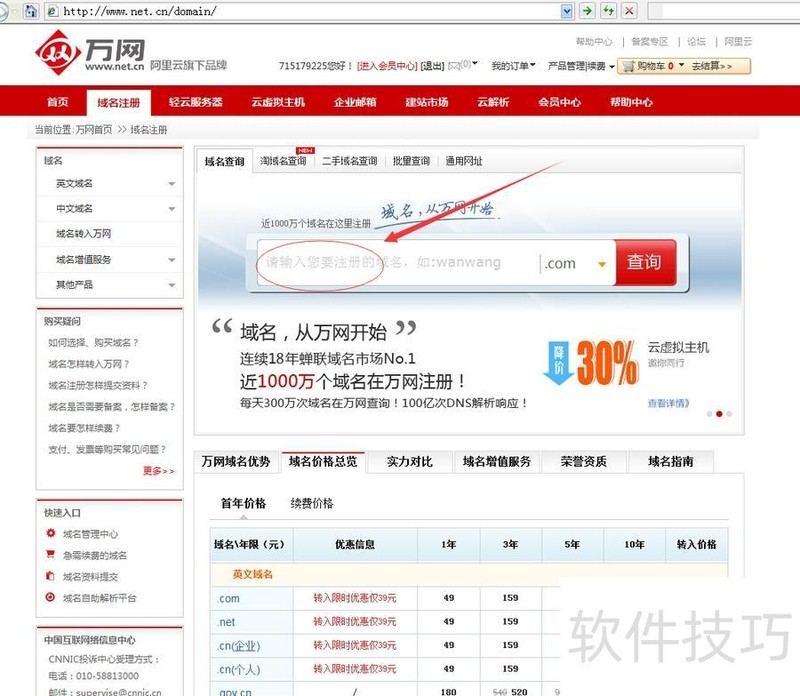Select 续费价格 sub-tab

click(312, 504)
